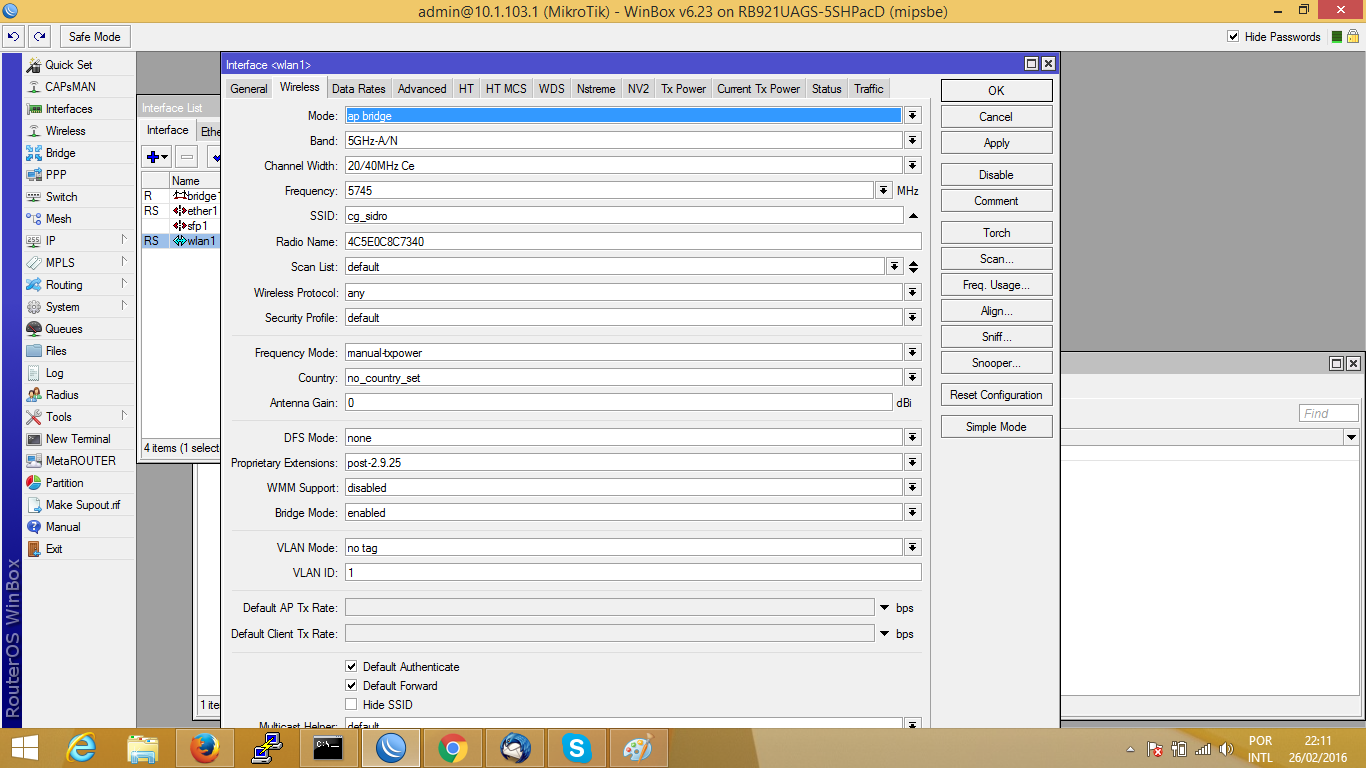Open Quick Set from sidebar

click(68, 65)
